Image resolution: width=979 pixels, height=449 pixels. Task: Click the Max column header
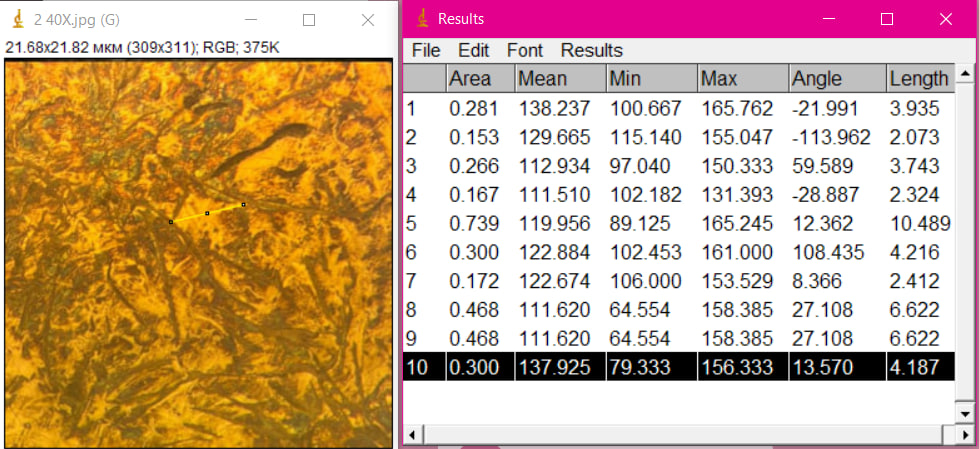coord(743,78)
